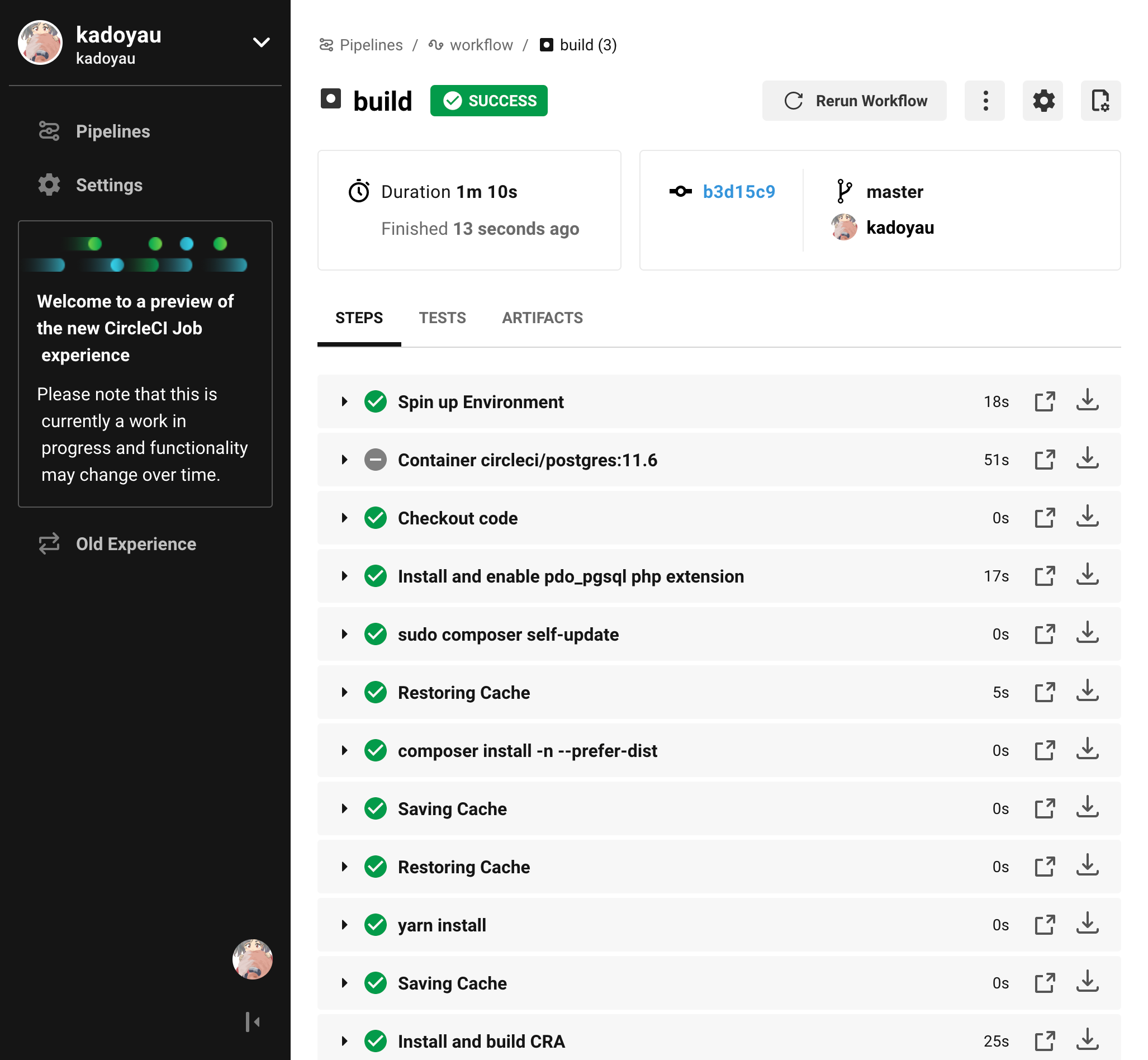
Task: Open the three-dot more actions menu
Action: coord(985,101)
